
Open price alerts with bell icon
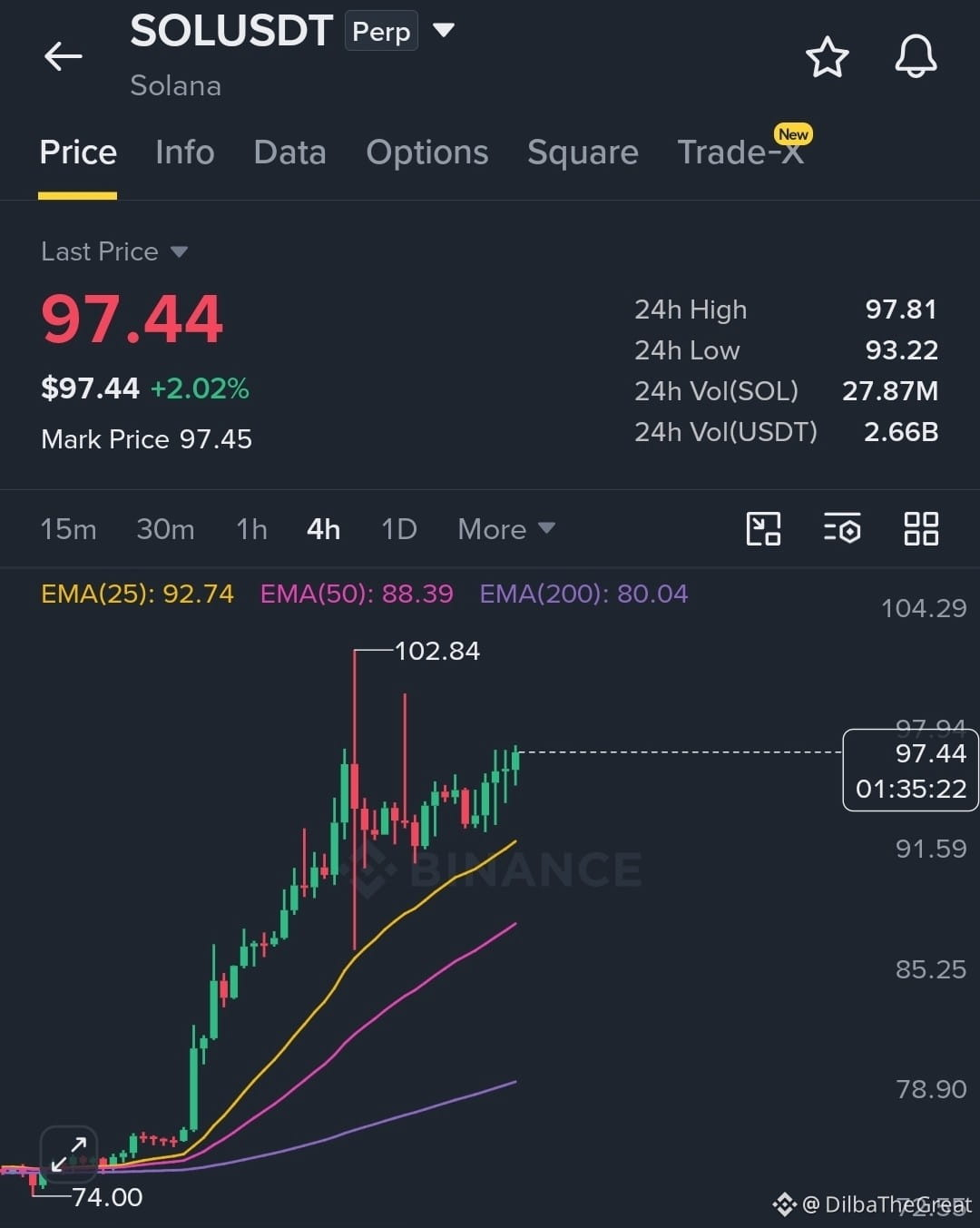916,57
